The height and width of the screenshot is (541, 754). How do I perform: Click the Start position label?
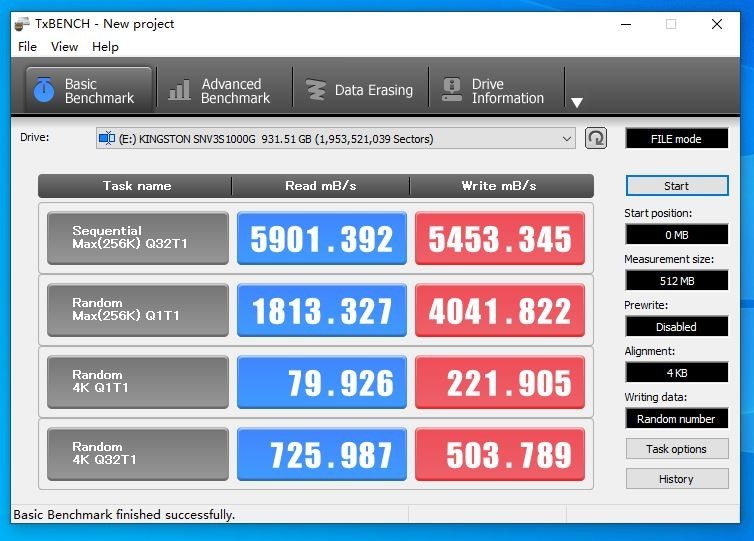click(658, 213)
